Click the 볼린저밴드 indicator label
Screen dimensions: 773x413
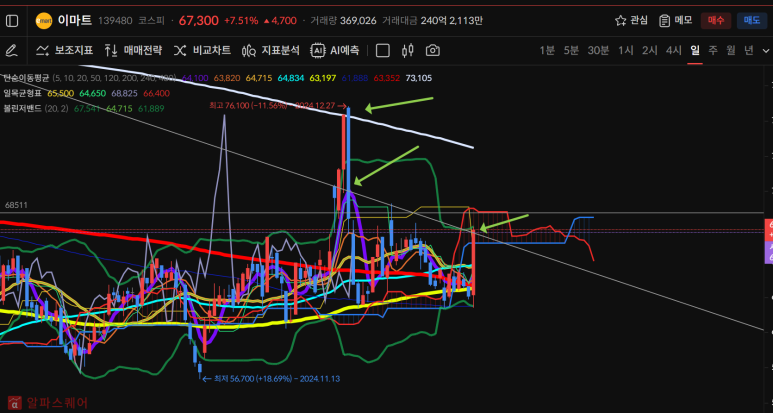coord(22,108)
